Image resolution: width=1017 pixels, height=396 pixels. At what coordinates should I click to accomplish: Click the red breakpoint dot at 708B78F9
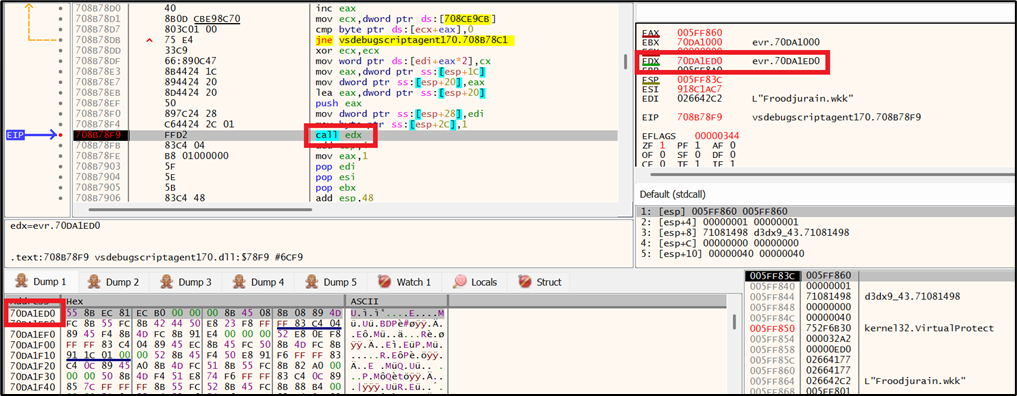61,135
